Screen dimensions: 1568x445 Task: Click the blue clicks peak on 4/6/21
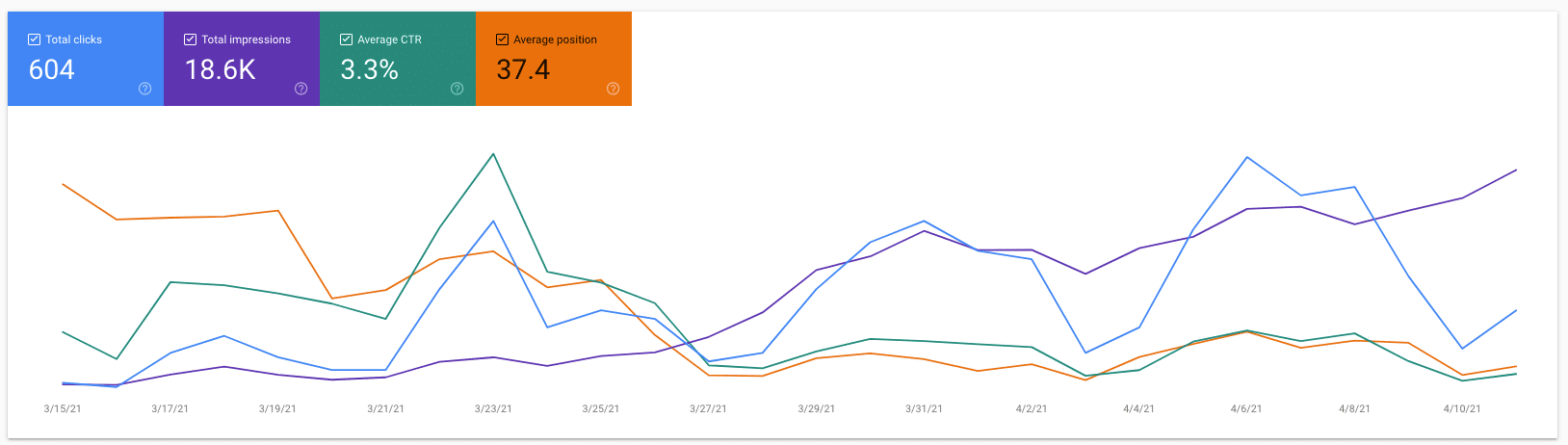tap(1247, 157)
